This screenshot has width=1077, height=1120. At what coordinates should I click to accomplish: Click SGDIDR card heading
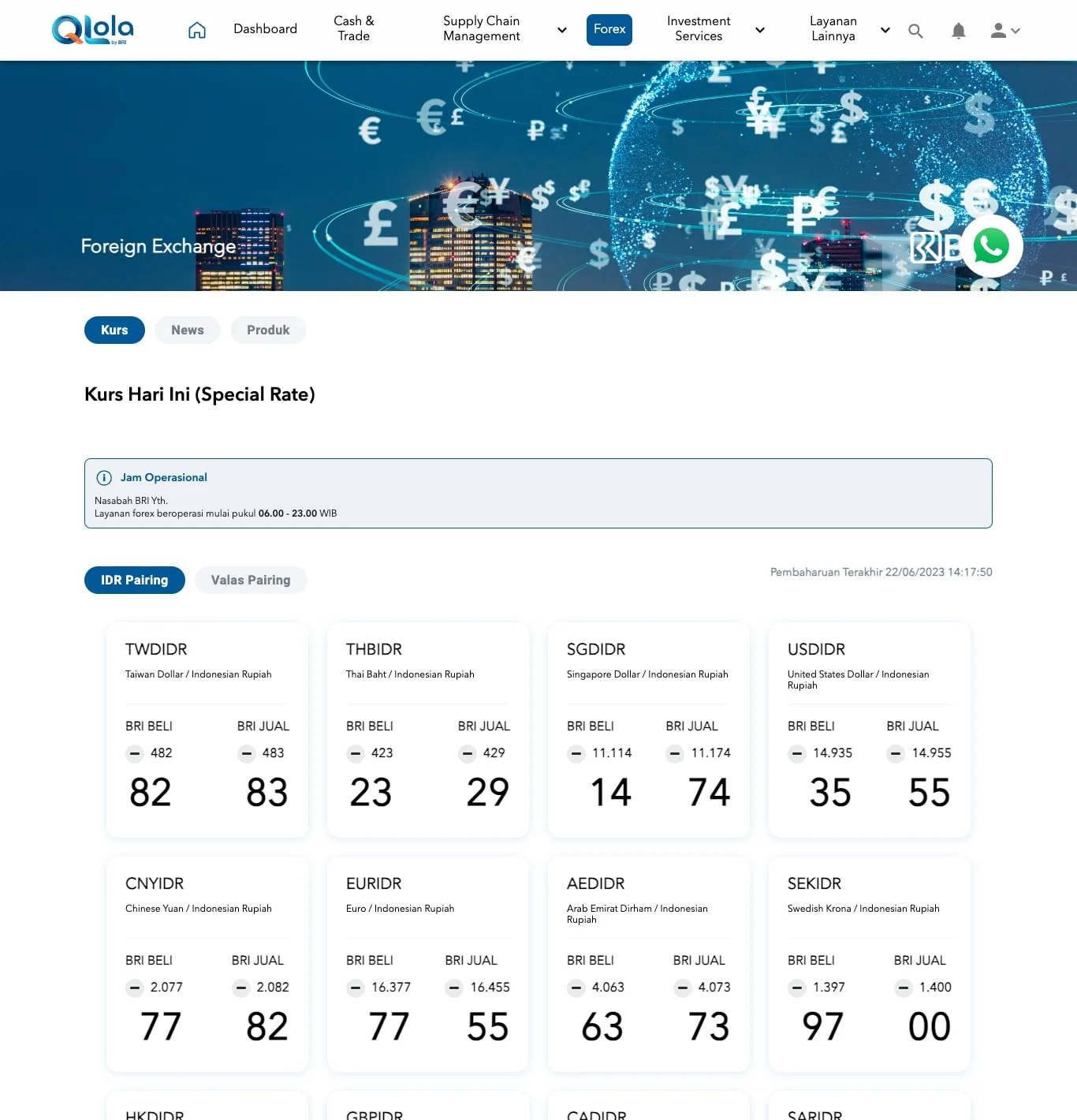pos(596,649)
